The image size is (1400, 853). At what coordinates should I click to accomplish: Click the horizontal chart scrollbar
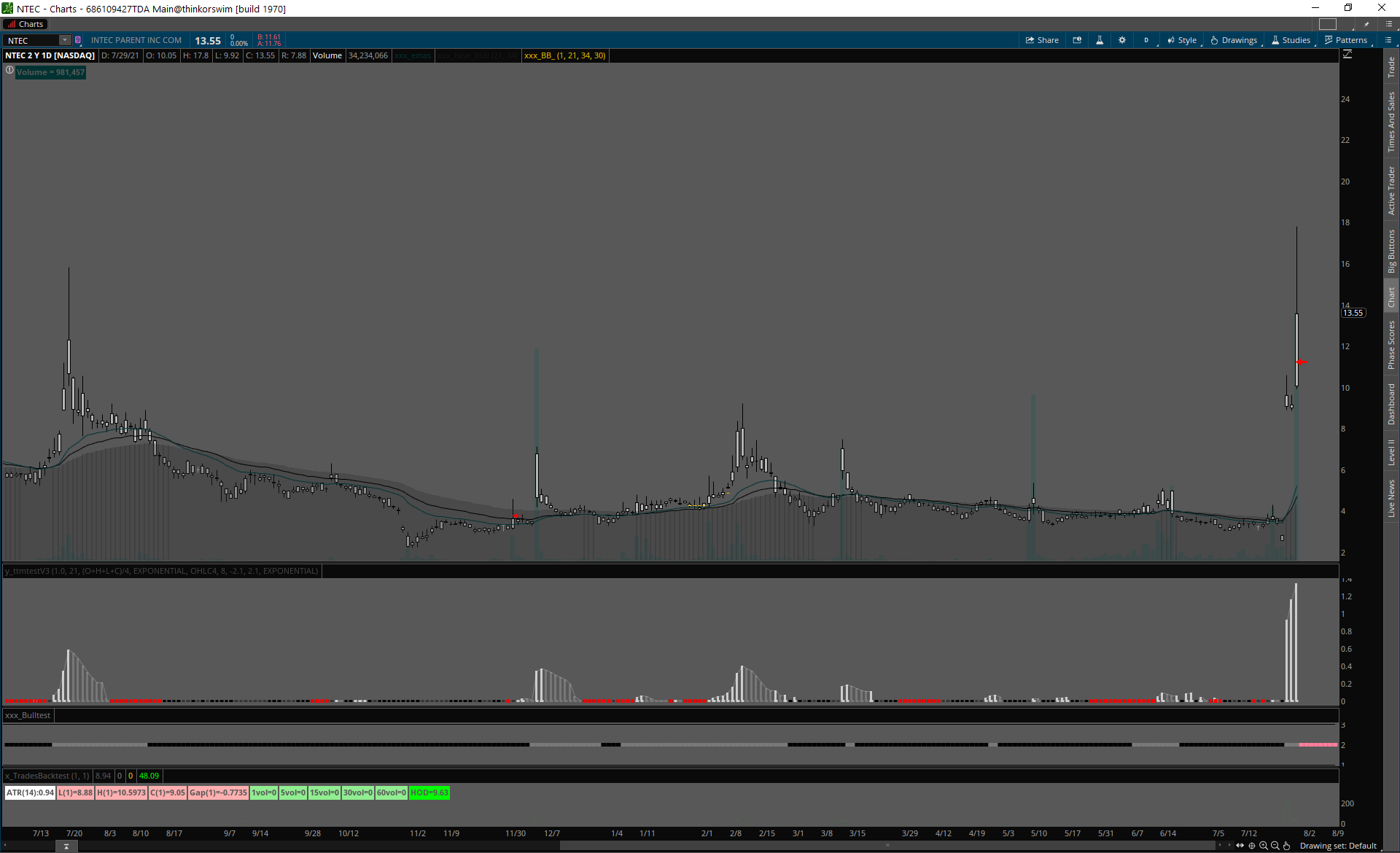(x=887, y=846)
